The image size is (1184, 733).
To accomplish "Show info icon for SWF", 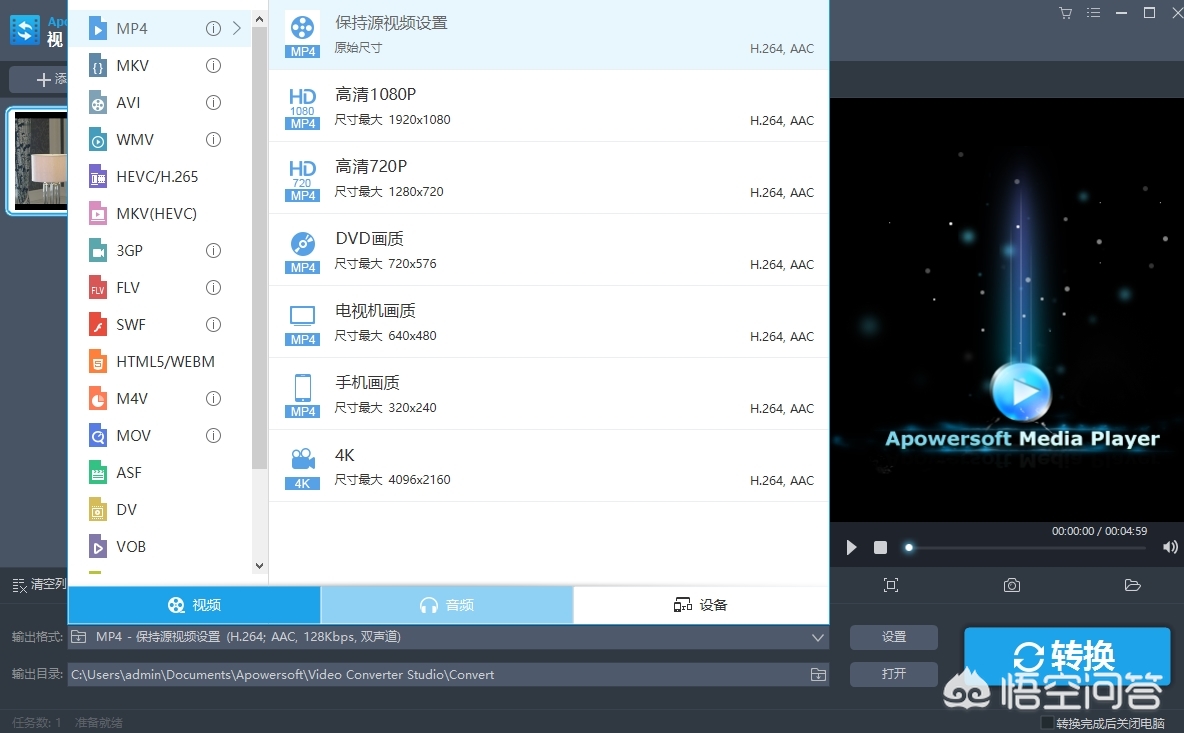I will point(214,325).
